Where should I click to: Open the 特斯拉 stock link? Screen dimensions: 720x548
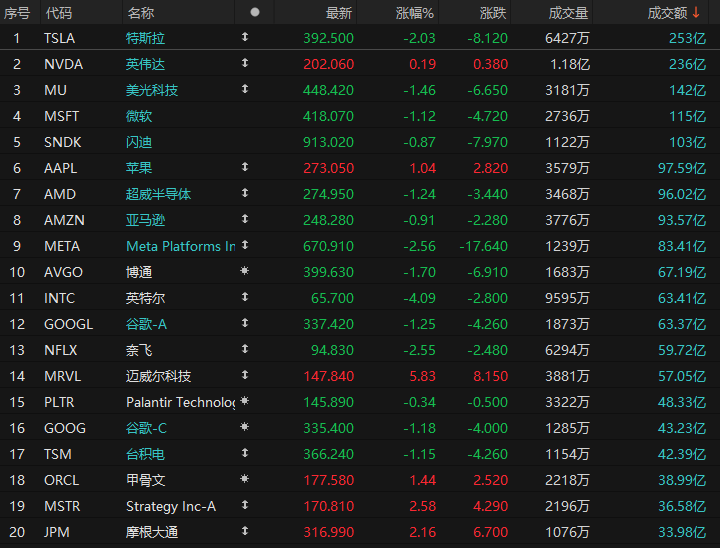[x=145, y=38]
